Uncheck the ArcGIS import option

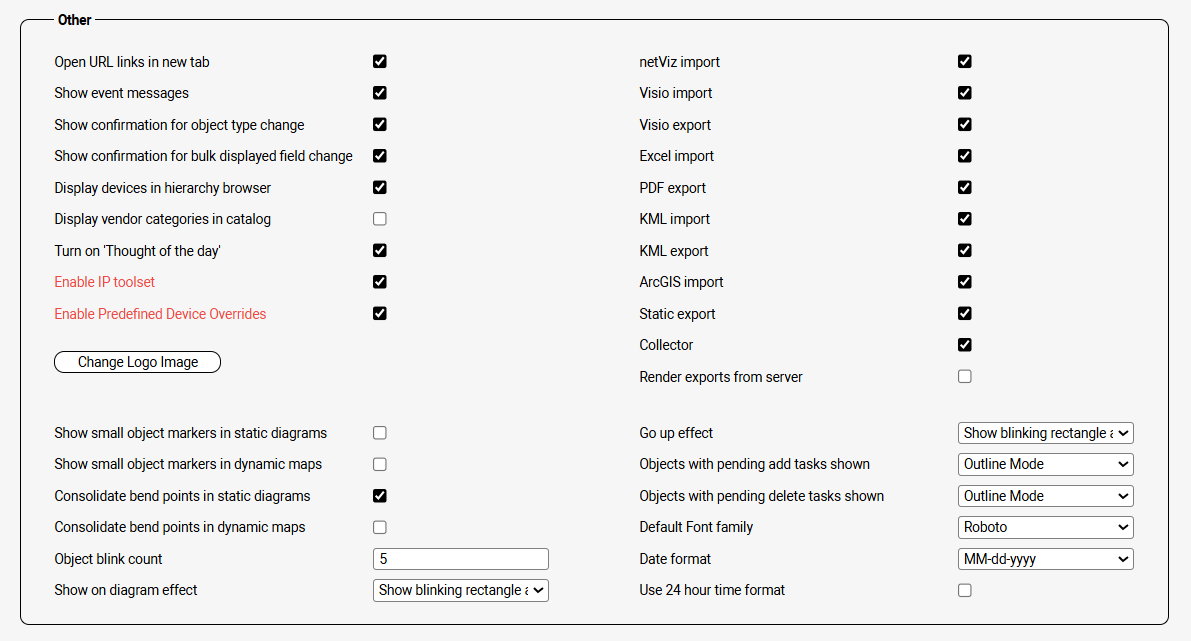[965, 282]
